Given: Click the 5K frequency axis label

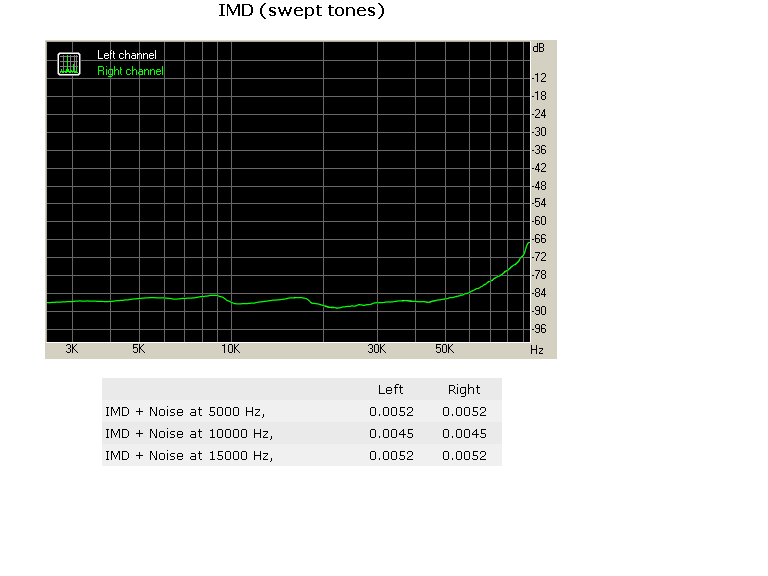Looking at the screenshot, I should tap(139, 349).
